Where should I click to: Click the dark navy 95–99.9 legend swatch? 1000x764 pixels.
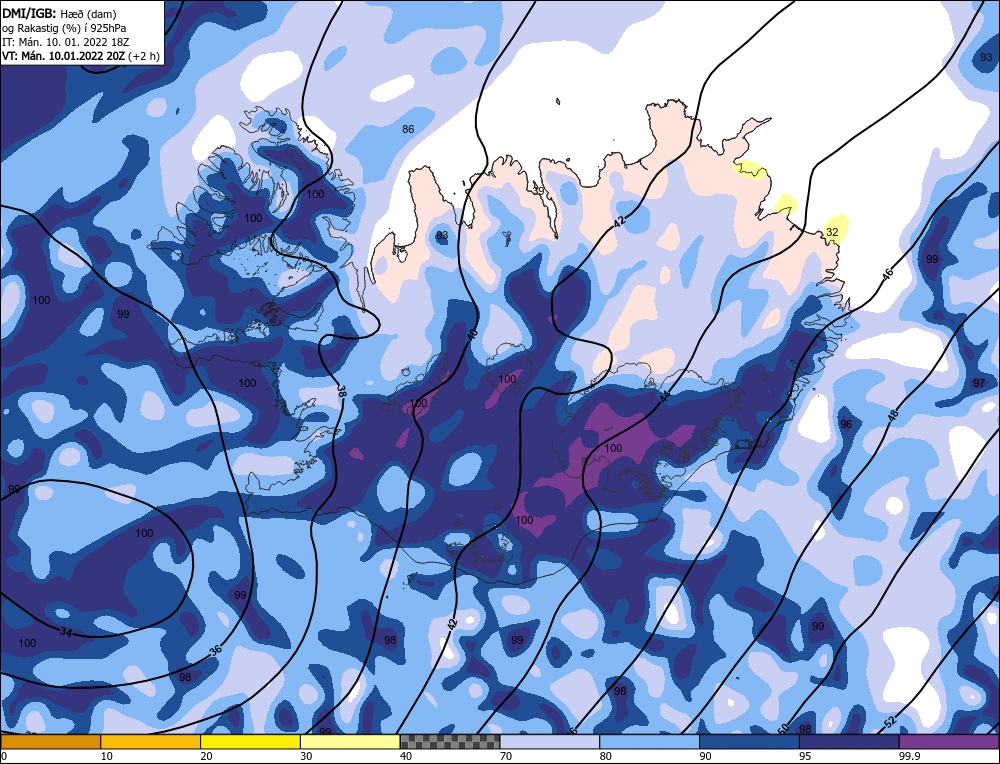pos(849,742)
